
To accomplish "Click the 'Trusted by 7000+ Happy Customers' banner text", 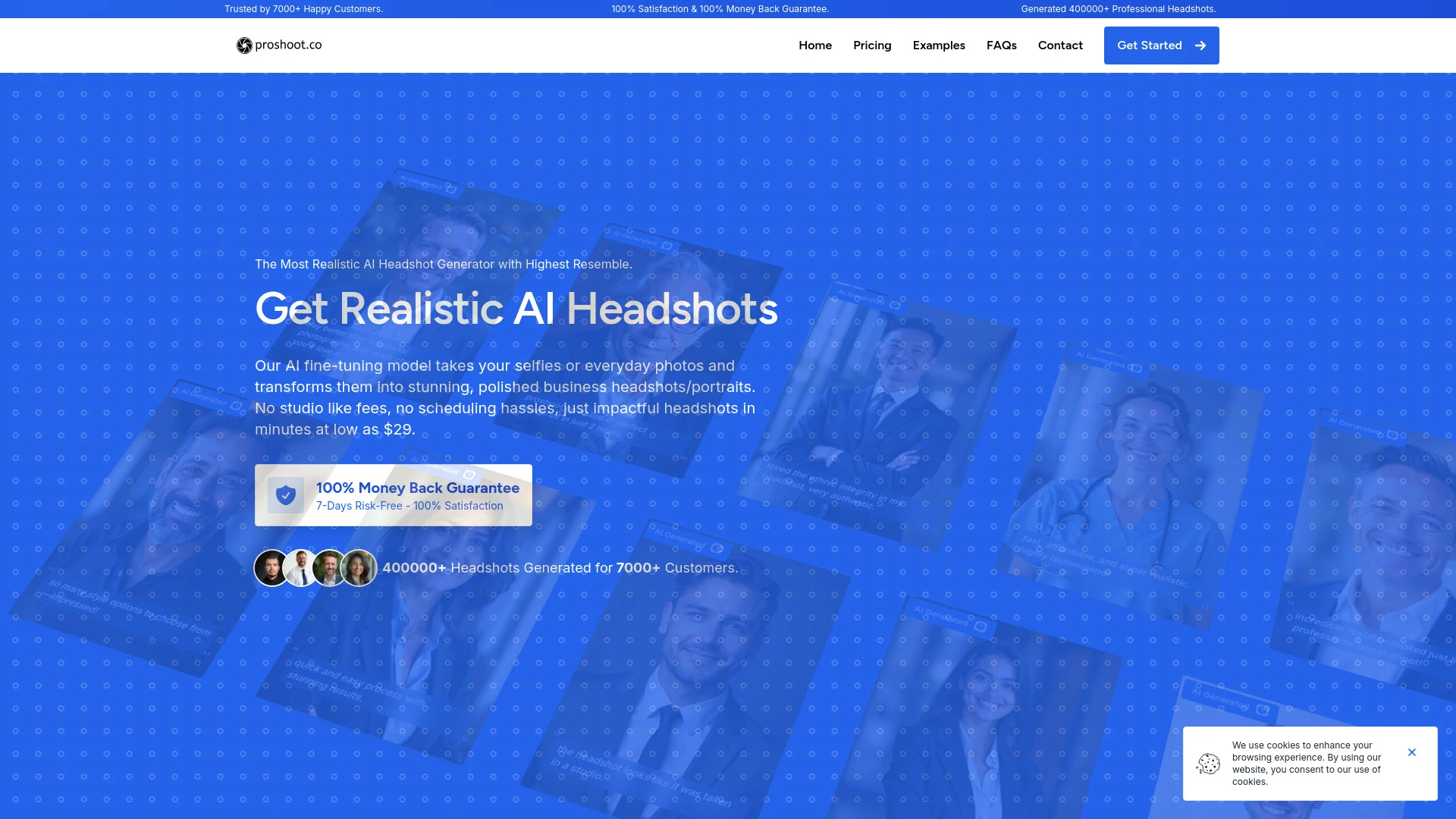I will pos(303,8).
